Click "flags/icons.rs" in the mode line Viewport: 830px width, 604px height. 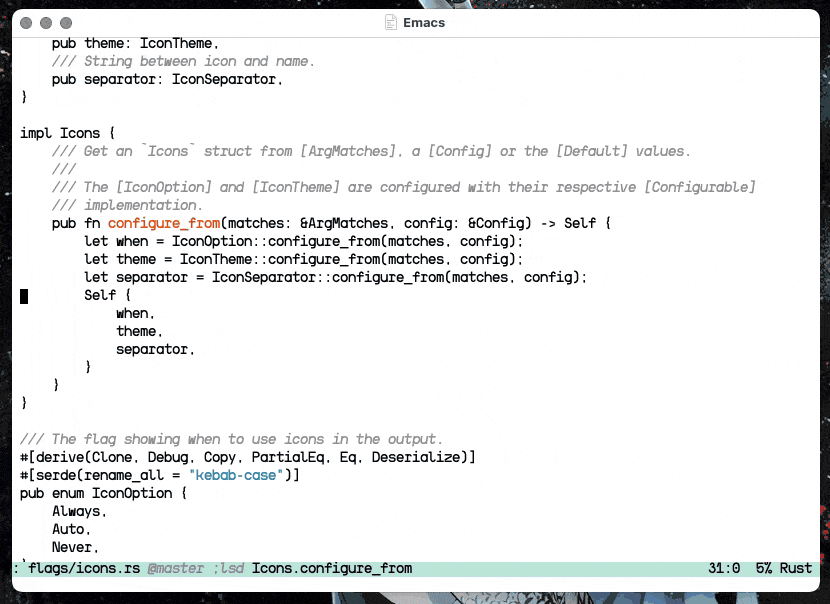point(84,568)
